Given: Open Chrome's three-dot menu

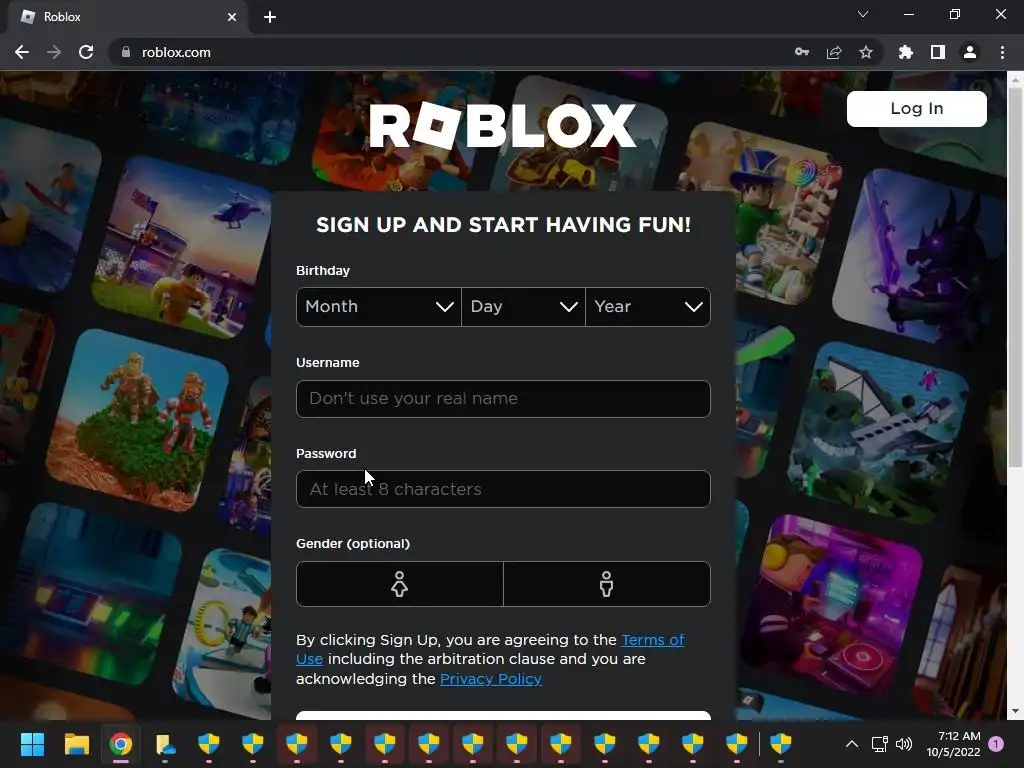Looking at the screenshot, I should point(1002,52).
